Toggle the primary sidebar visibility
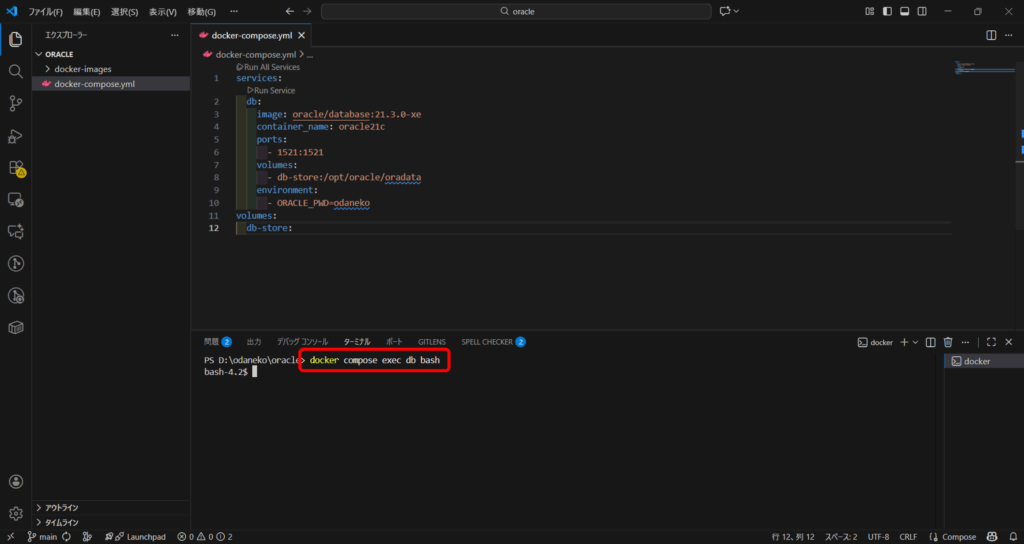Viewport: 1024px width, 544px height. 887,11
